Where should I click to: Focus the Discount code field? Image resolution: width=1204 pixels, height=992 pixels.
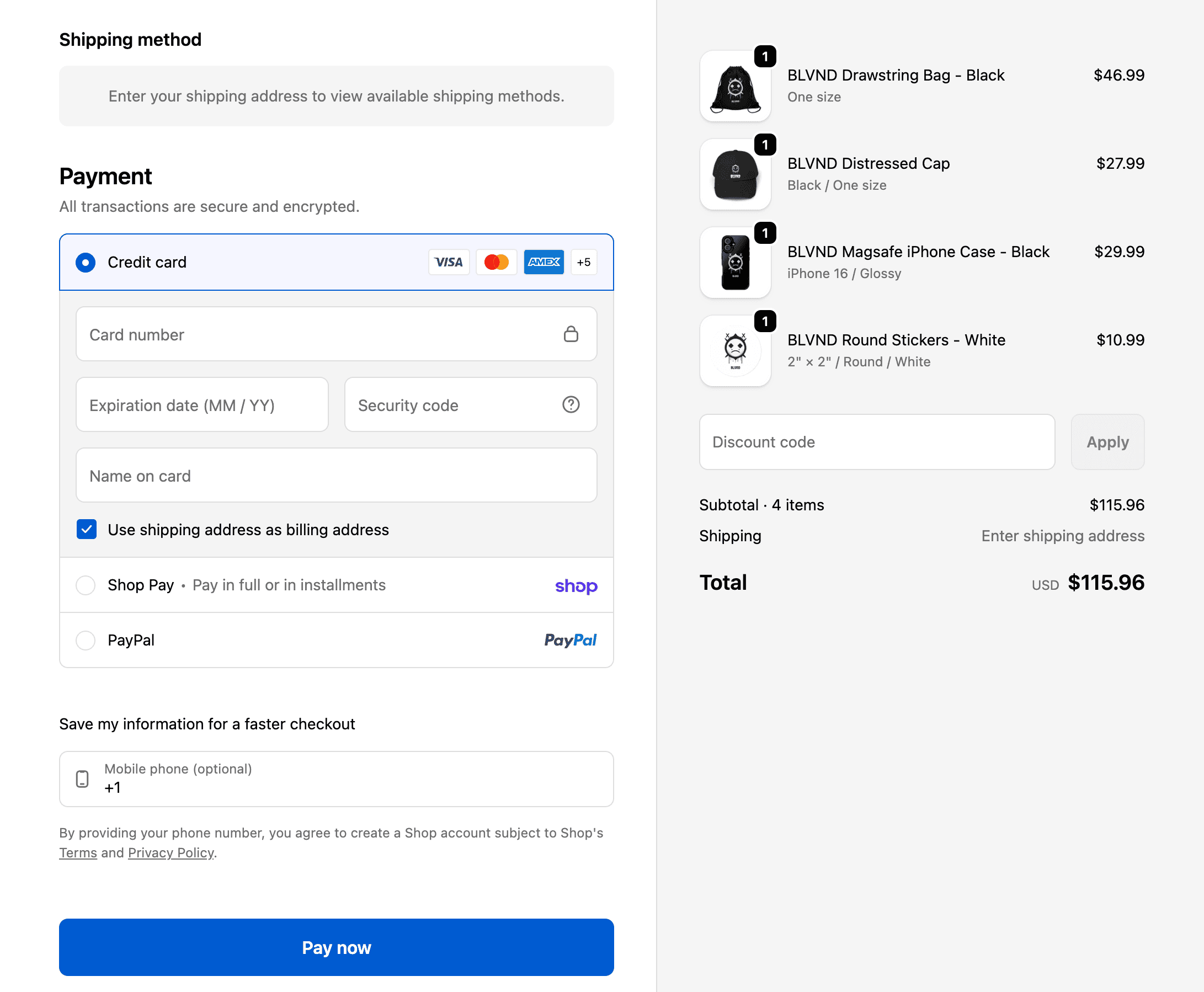[877, 442]
